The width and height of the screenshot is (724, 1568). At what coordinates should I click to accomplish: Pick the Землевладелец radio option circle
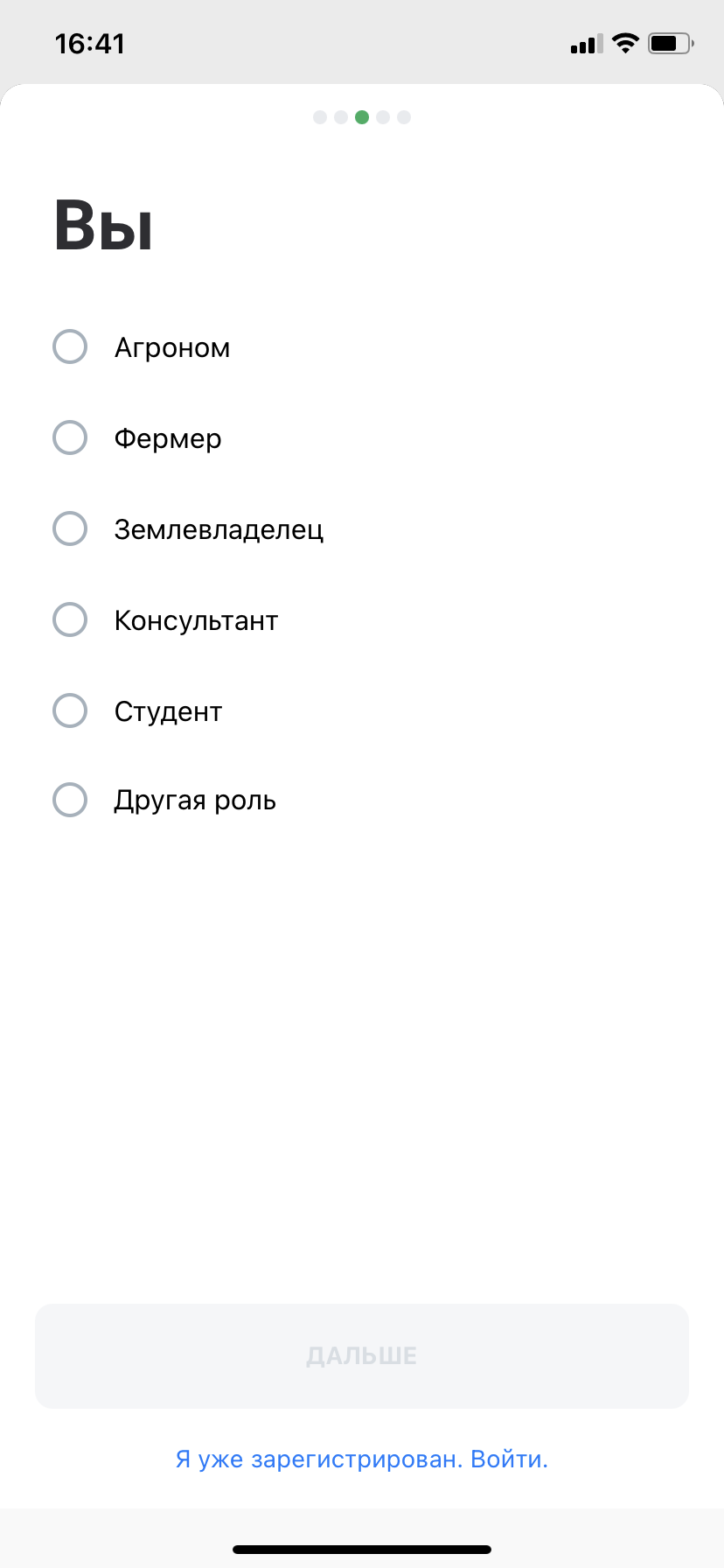tap(70, 528)
